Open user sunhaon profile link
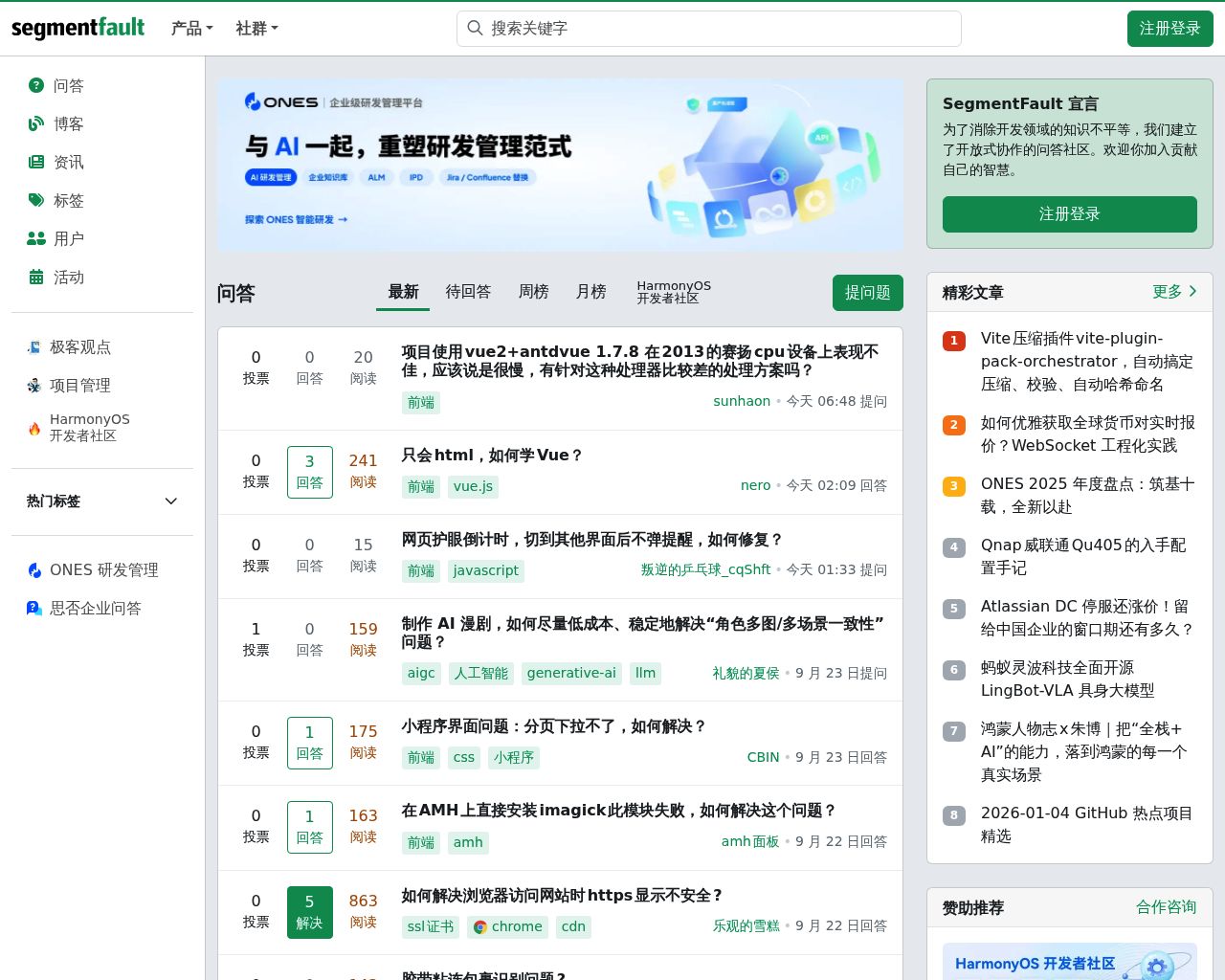This screenshot has width=1225, height=980. (742, 402)
